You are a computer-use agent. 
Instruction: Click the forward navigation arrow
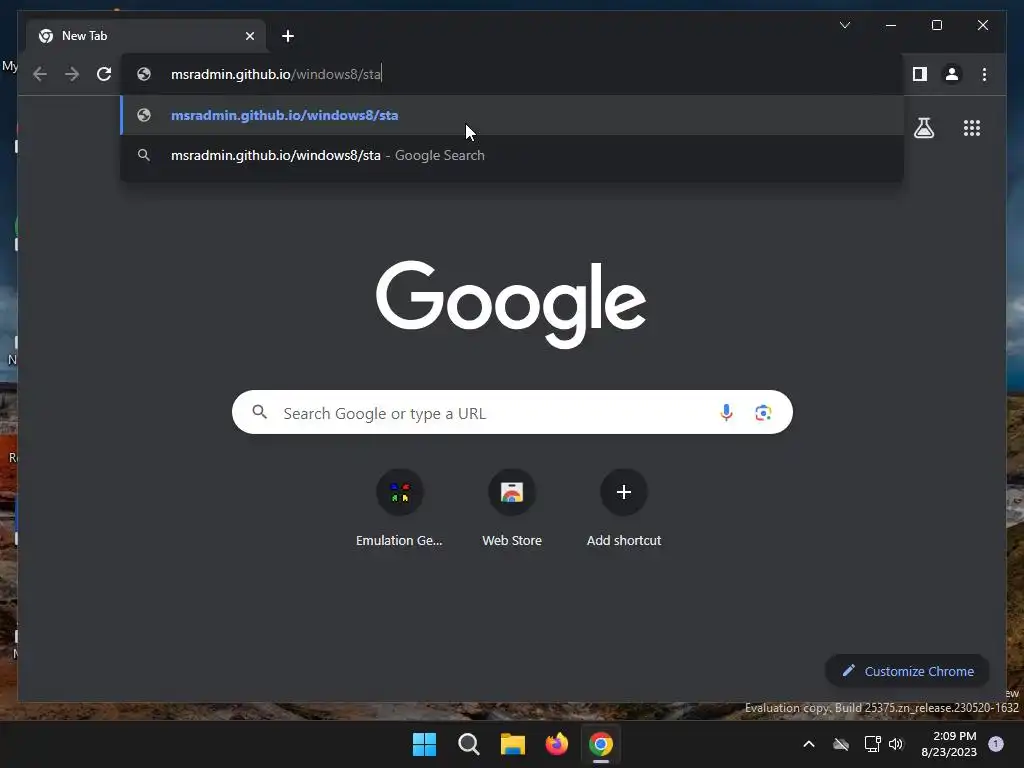click(72, 74)
